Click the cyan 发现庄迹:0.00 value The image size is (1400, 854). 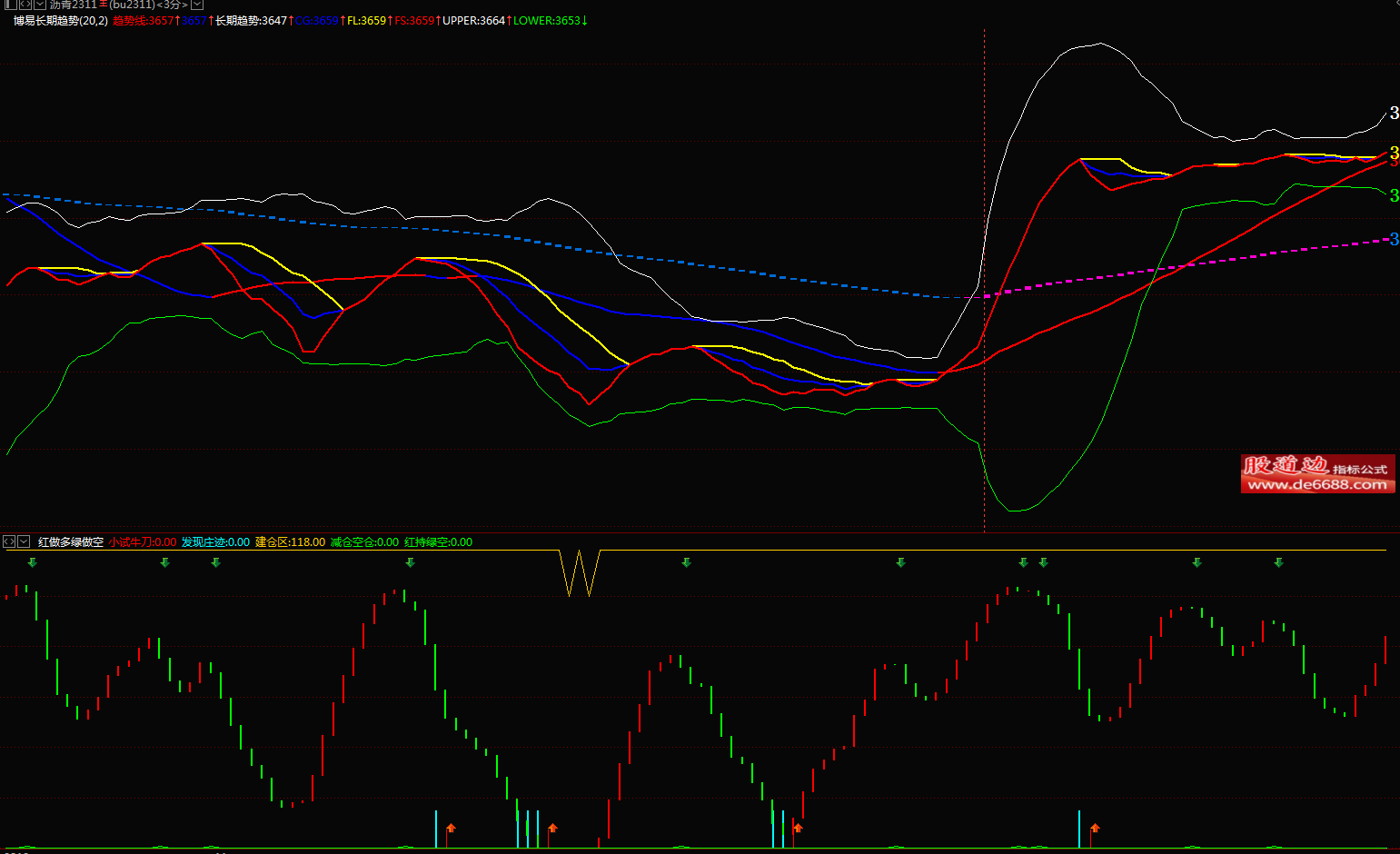tap(215, 541)
